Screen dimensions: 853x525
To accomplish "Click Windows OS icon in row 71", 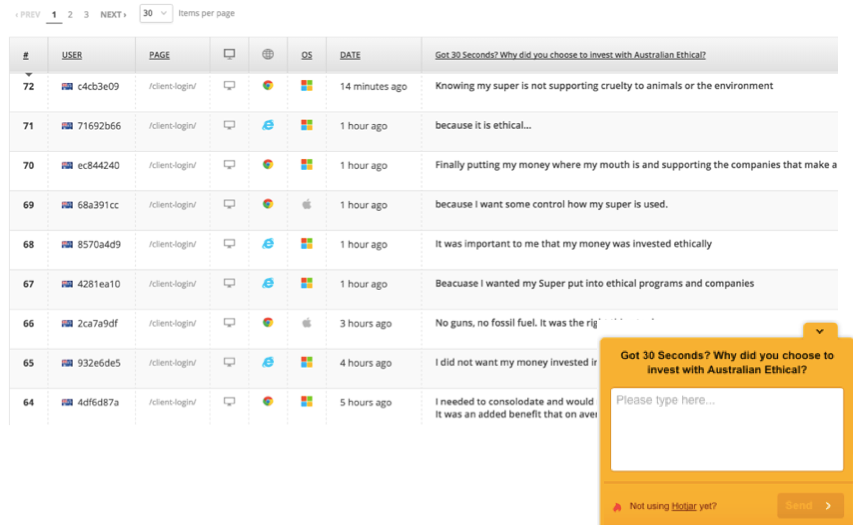I will 307,125.
